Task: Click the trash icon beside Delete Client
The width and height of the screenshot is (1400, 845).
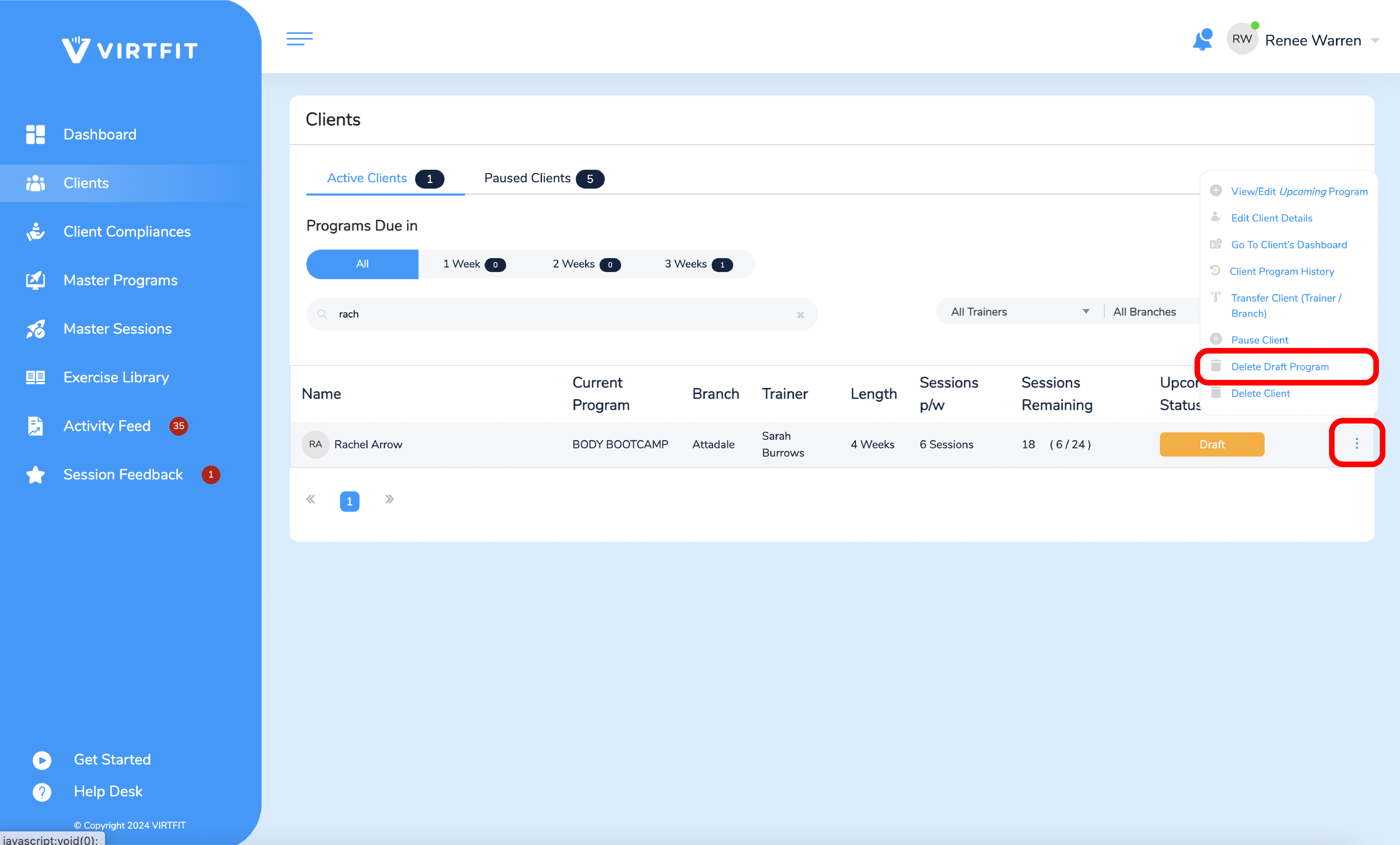Action: (x=1216, y=393)
